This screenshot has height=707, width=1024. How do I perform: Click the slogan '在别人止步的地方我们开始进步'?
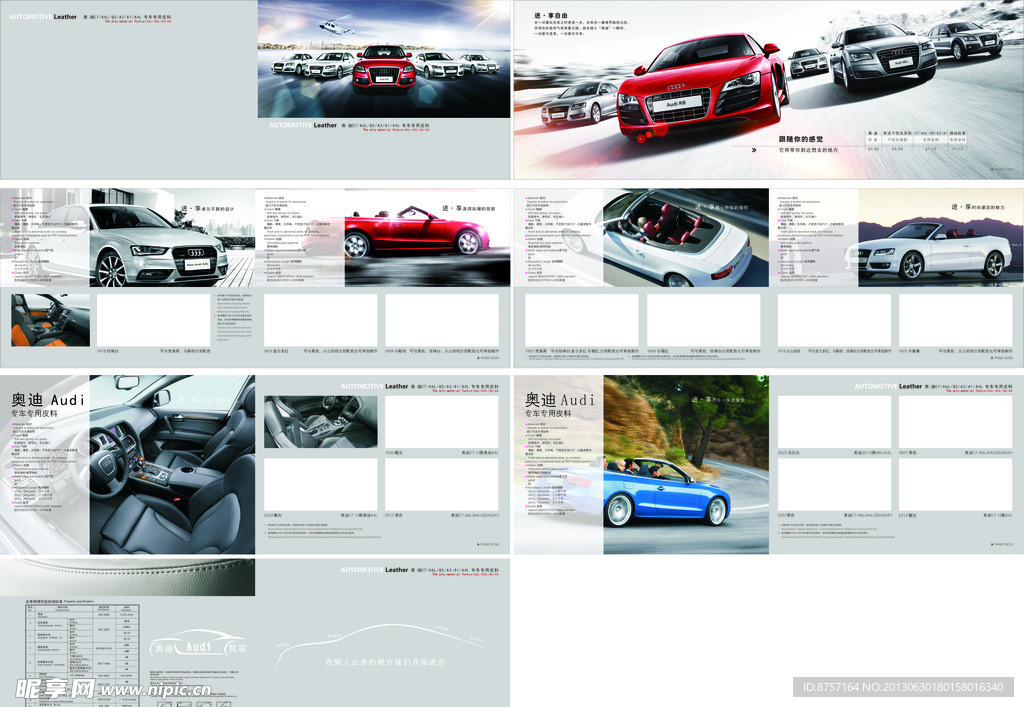click(385, 662)
